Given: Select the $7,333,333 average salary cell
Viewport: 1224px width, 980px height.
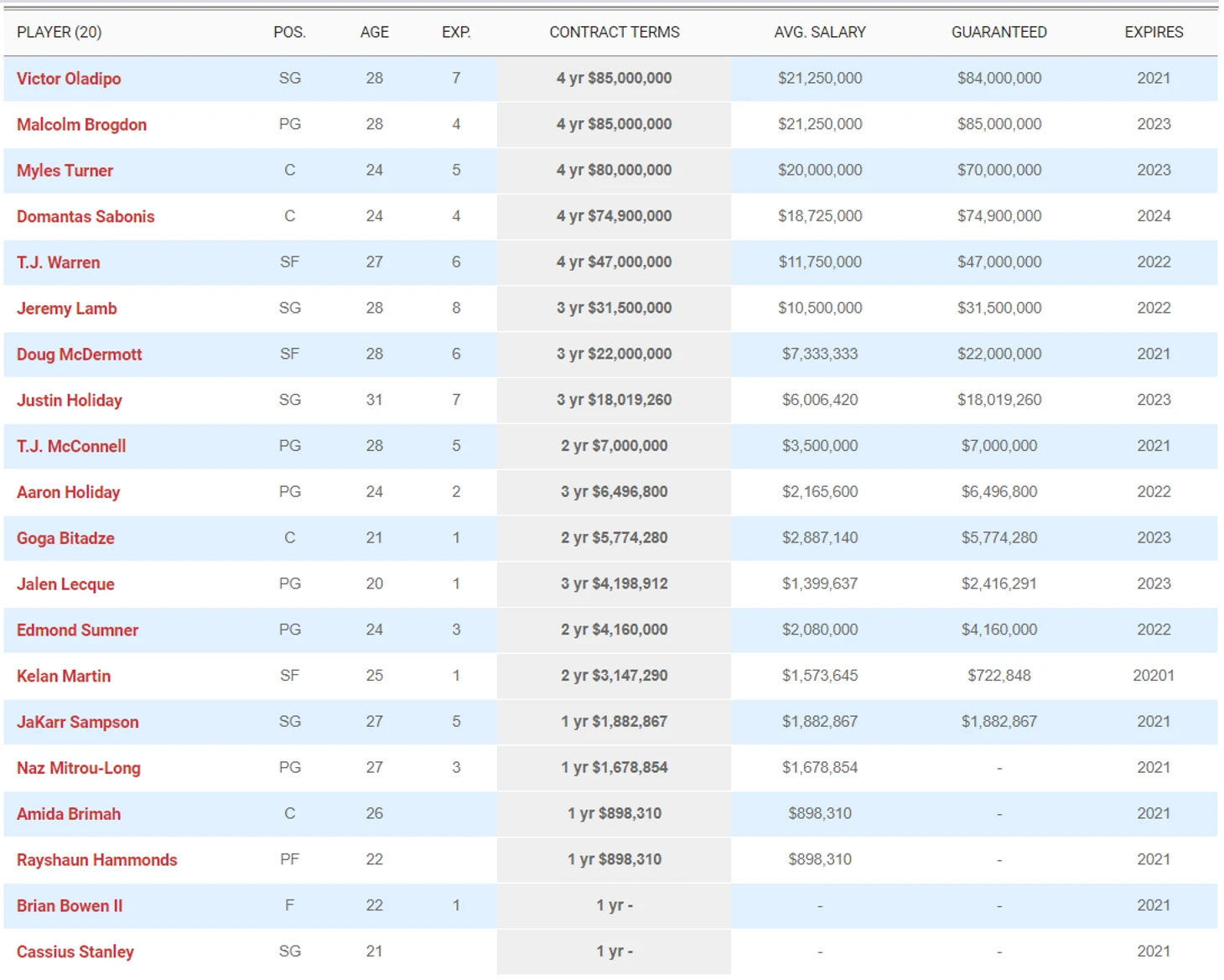Looking at the screenshot, I should pos(820,355).
